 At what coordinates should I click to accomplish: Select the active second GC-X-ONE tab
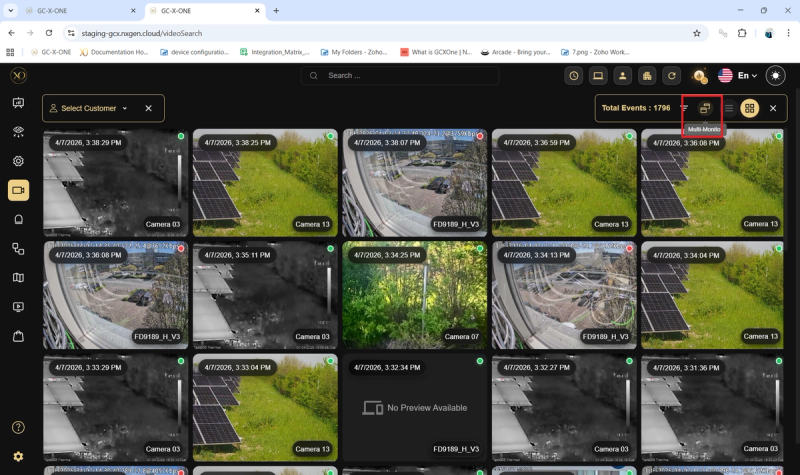(x=205, y=10)
